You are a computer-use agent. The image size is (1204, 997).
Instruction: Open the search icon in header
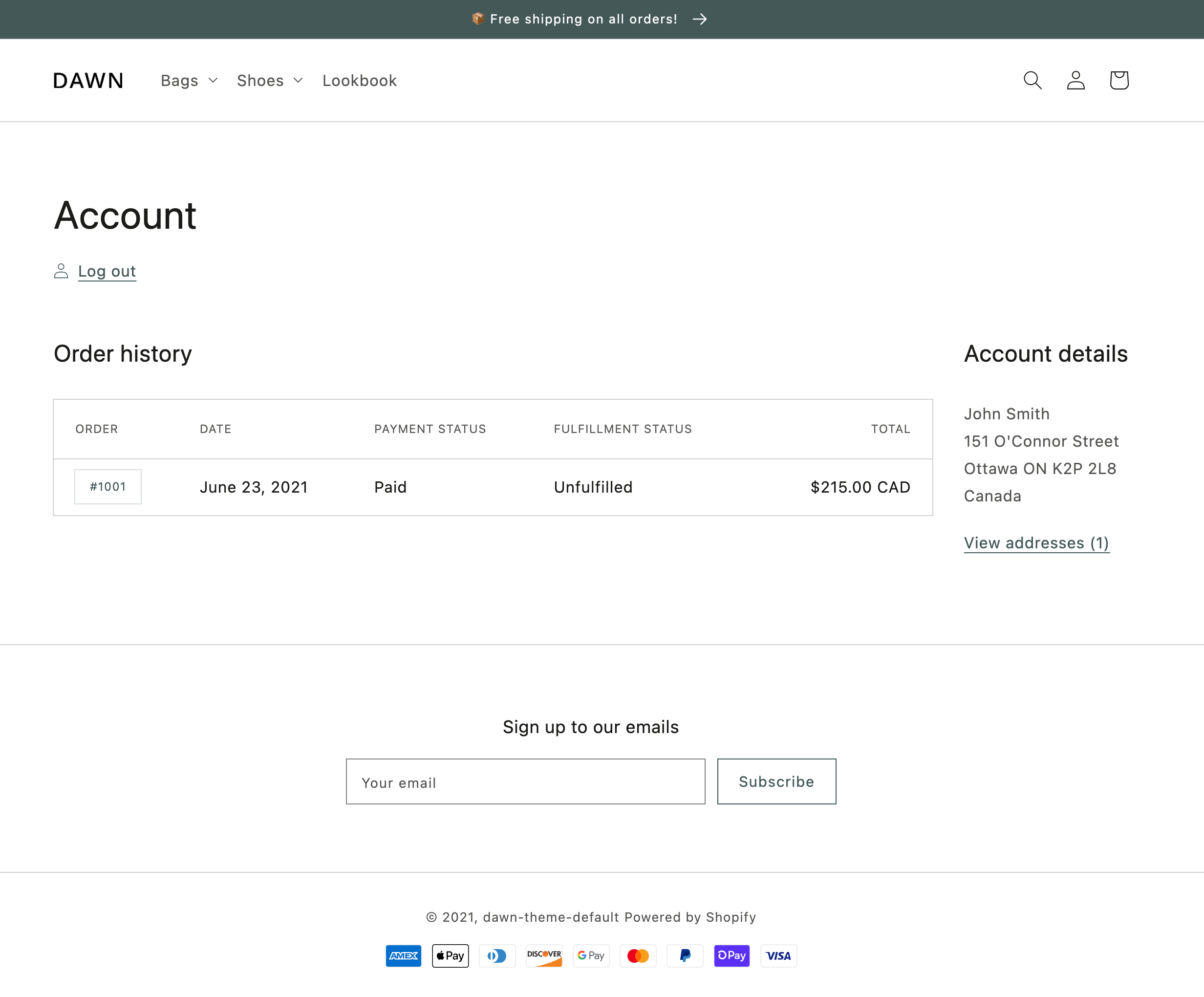(x=1032, y=80)
